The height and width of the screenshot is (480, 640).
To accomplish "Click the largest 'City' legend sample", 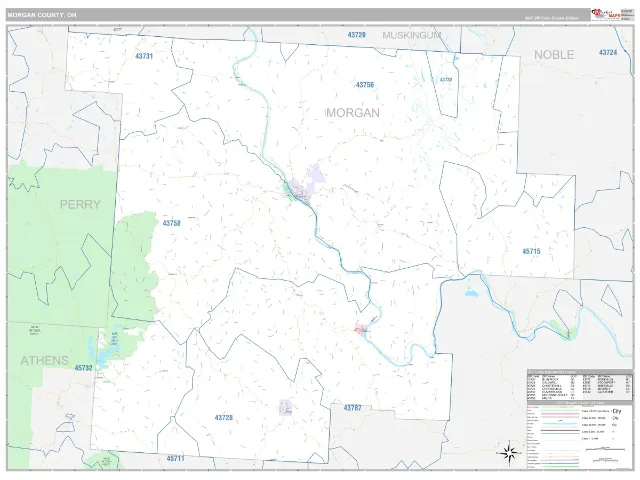I will [617, 411].
